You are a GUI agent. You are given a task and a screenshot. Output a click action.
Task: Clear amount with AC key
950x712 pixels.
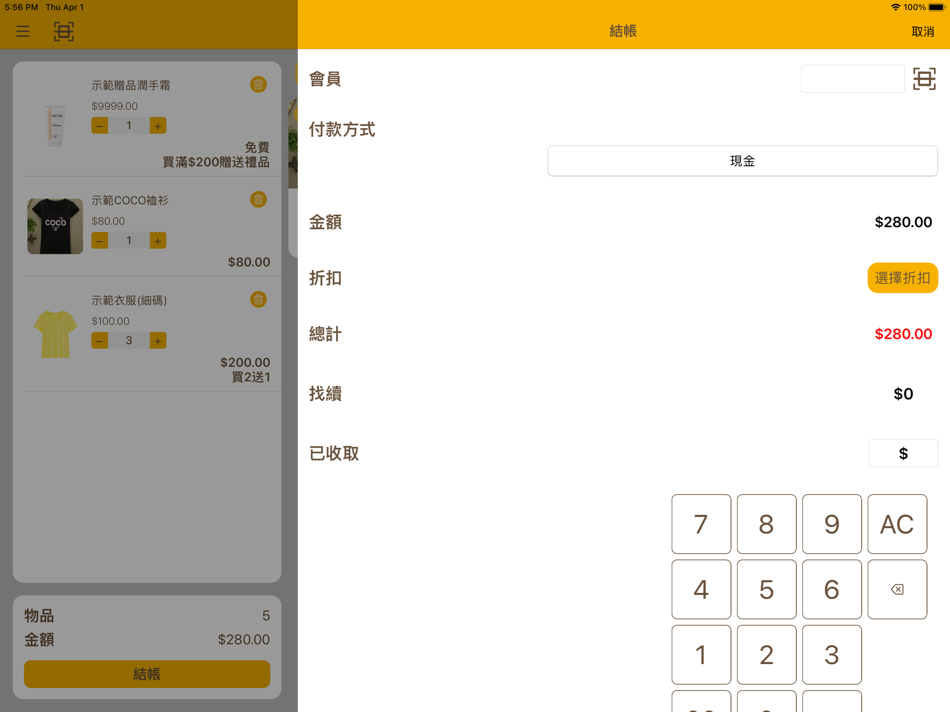click(897, 524)
